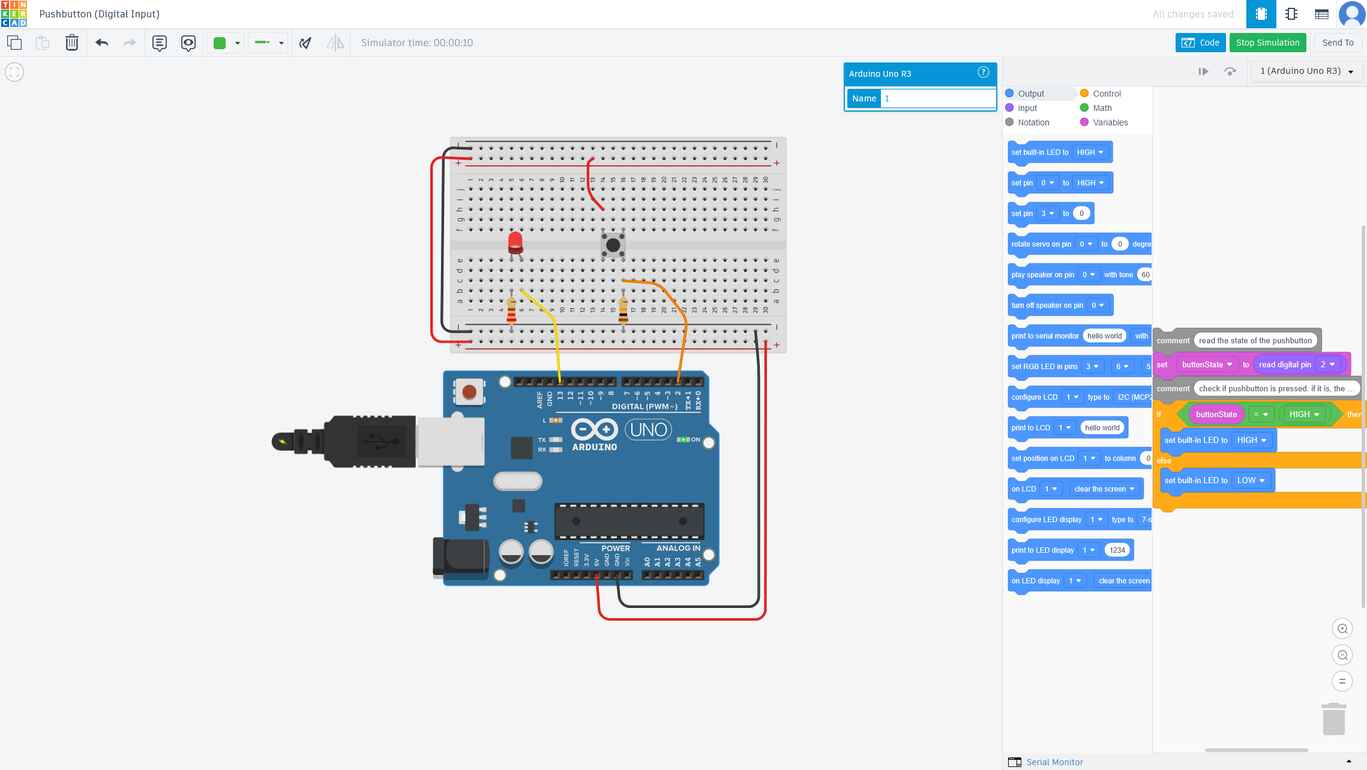Viewport: 1367px width, 770px height.
Task: Open LCD number dropdown in configure LCD block
Action: tap(1071, 397)
